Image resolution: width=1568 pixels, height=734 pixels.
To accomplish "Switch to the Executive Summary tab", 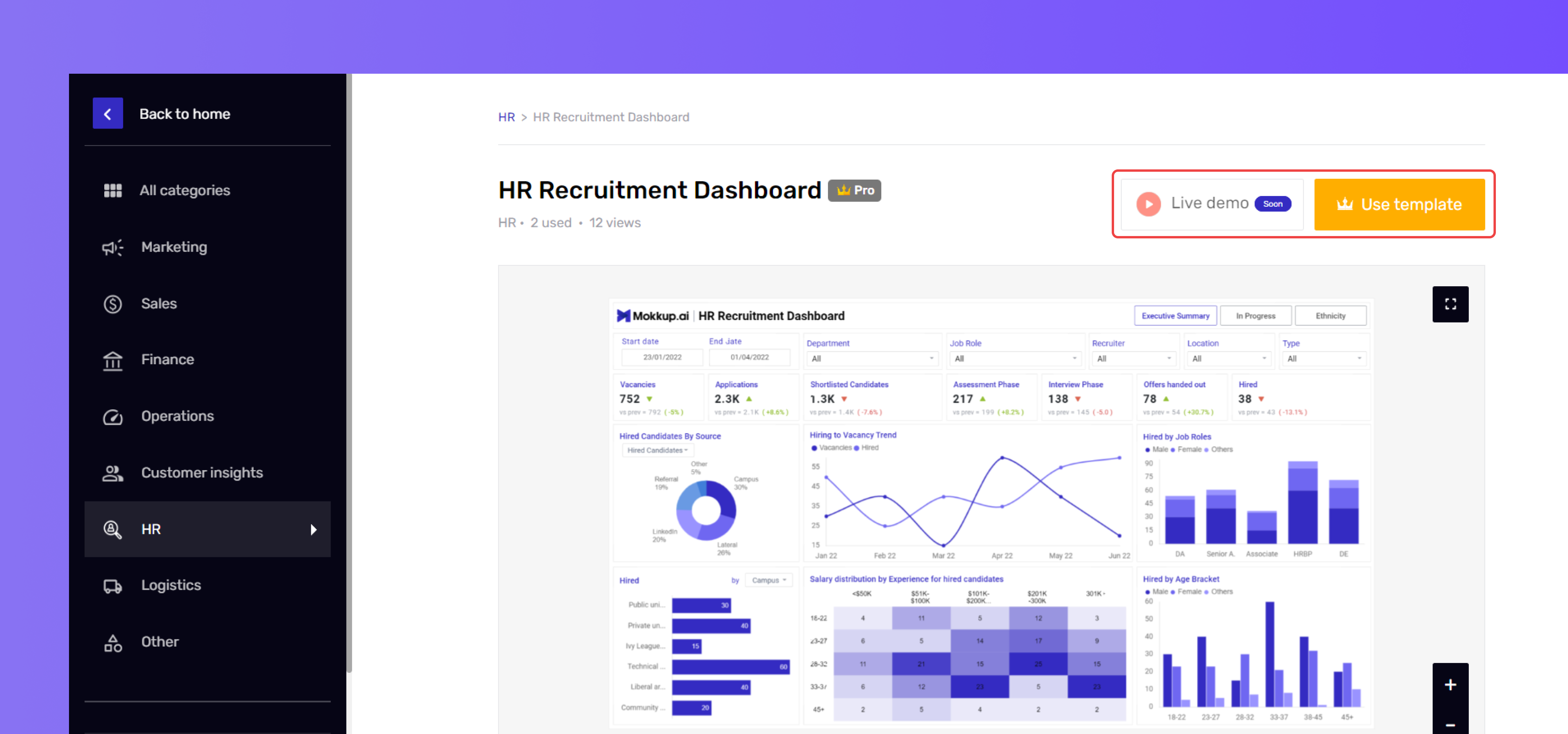I will [x=1175, y=316].
